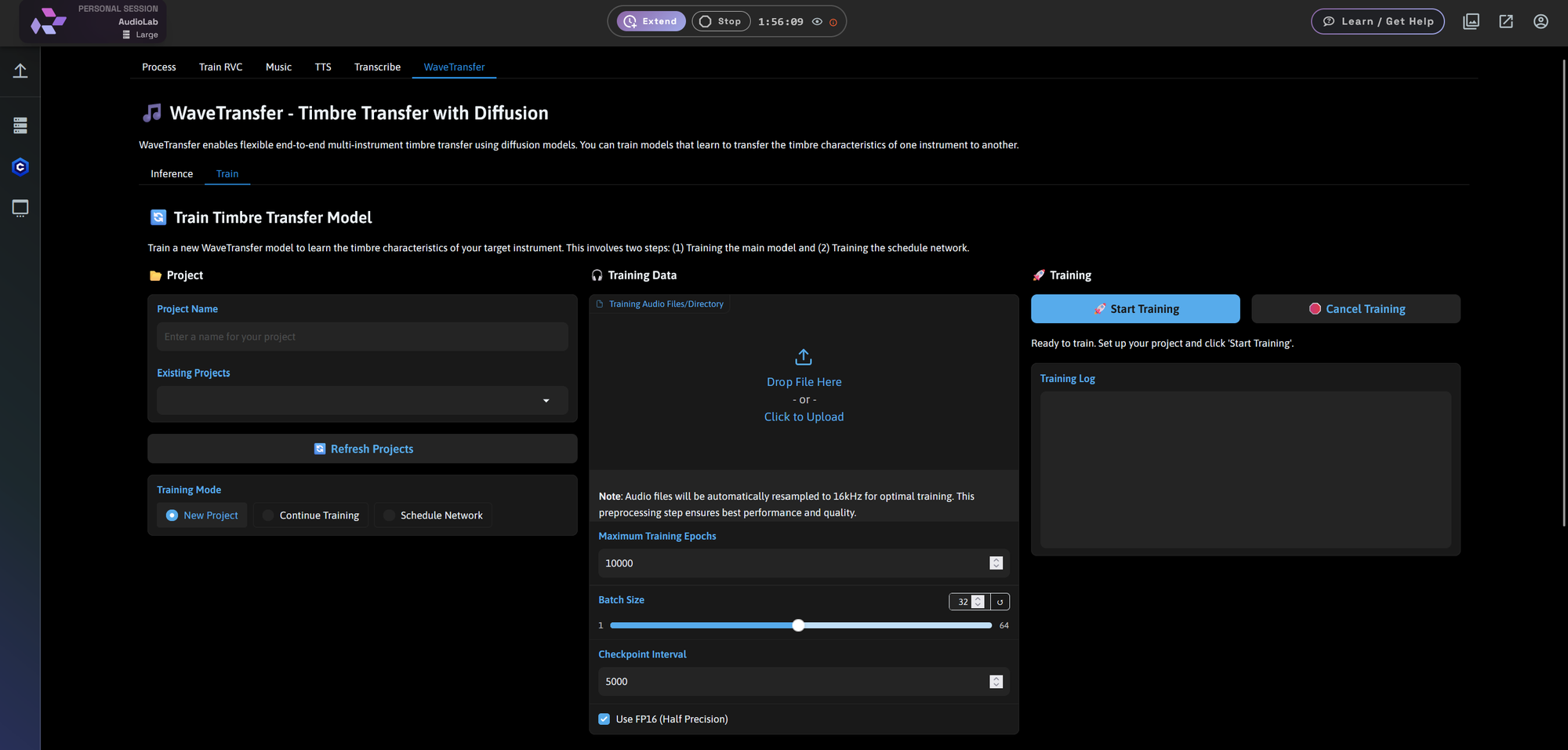This screenshot has width=1568, height=750.
Task: Toggle the Use FP16 (Half Precision) checkbox
Action: pyautogui.click(x=604, y=719)
